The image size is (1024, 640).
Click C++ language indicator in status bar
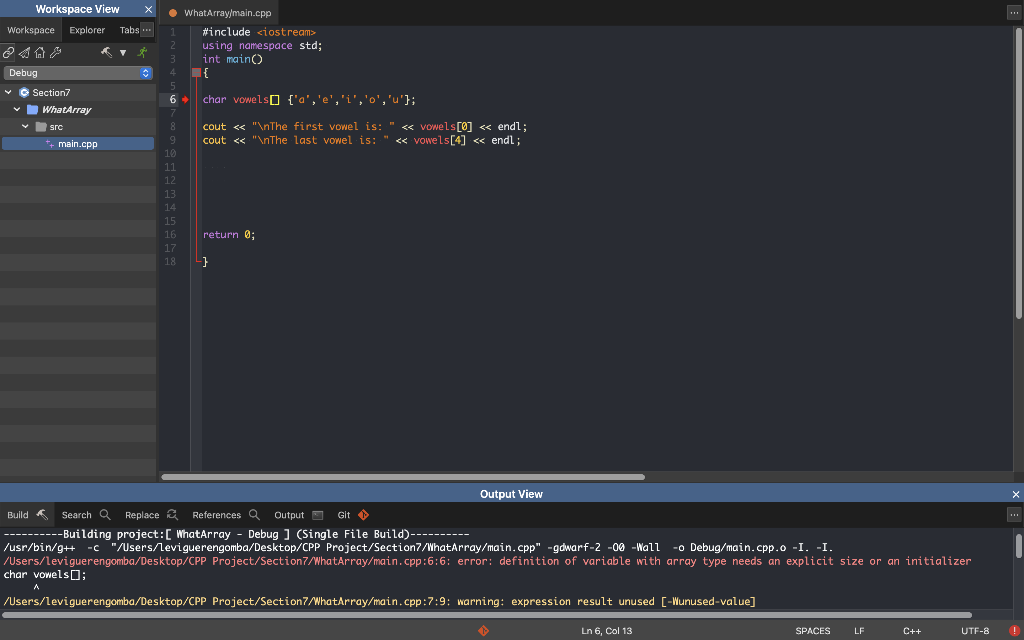(912, 630)
